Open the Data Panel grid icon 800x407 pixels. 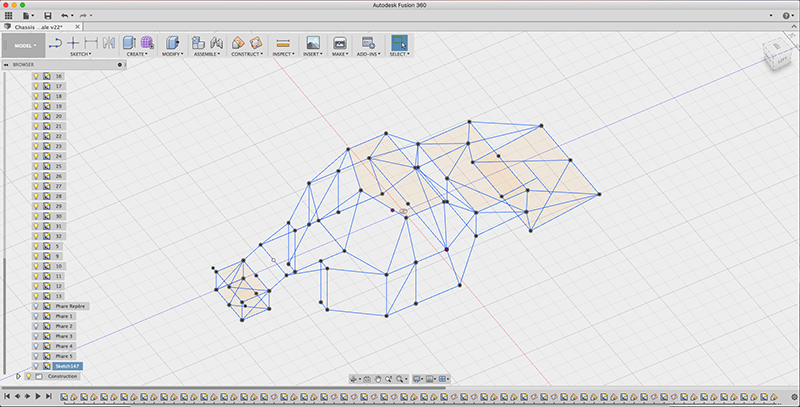point(9,16)
